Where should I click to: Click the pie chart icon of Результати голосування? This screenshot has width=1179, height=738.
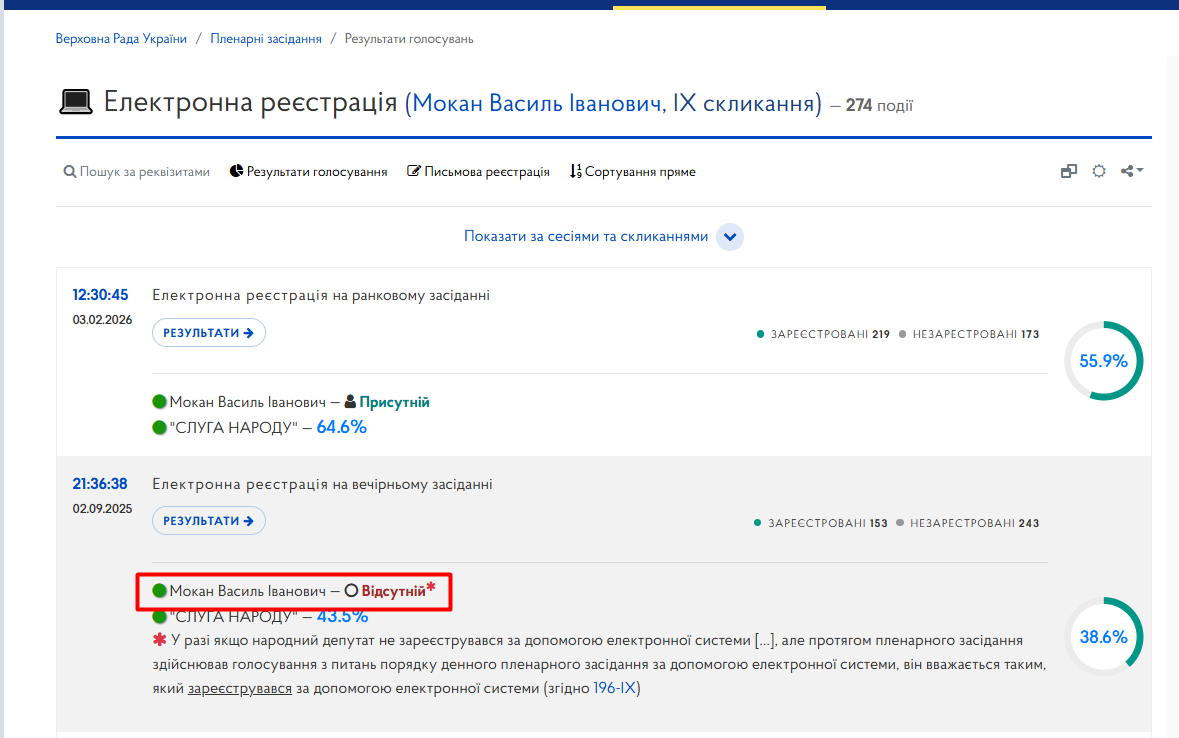coord(236,171)
